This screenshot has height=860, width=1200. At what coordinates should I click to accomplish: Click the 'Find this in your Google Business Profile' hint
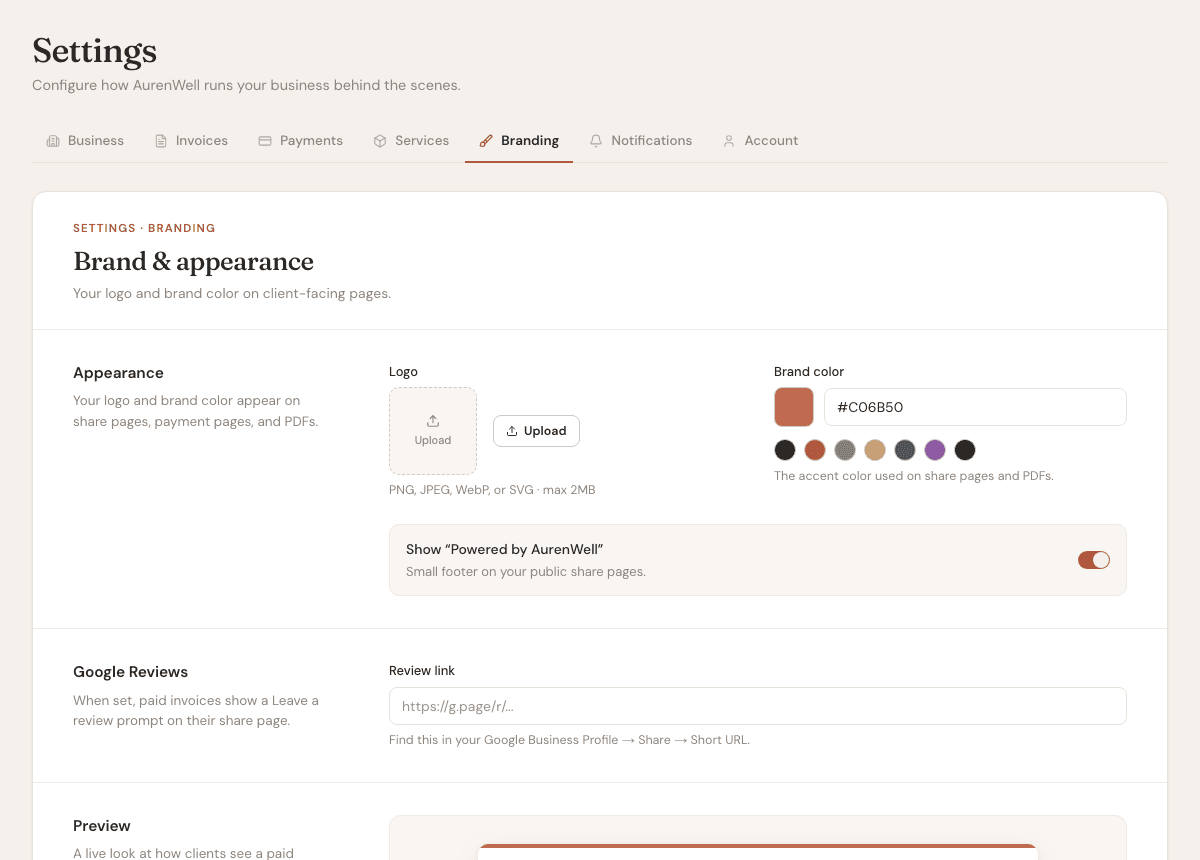point(569,740)
